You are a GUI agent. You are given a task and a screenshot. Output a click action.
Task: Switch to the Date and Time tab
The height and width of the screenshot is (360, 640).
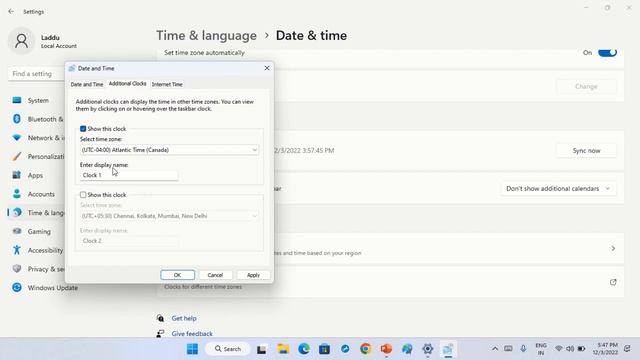coord(87,84)
